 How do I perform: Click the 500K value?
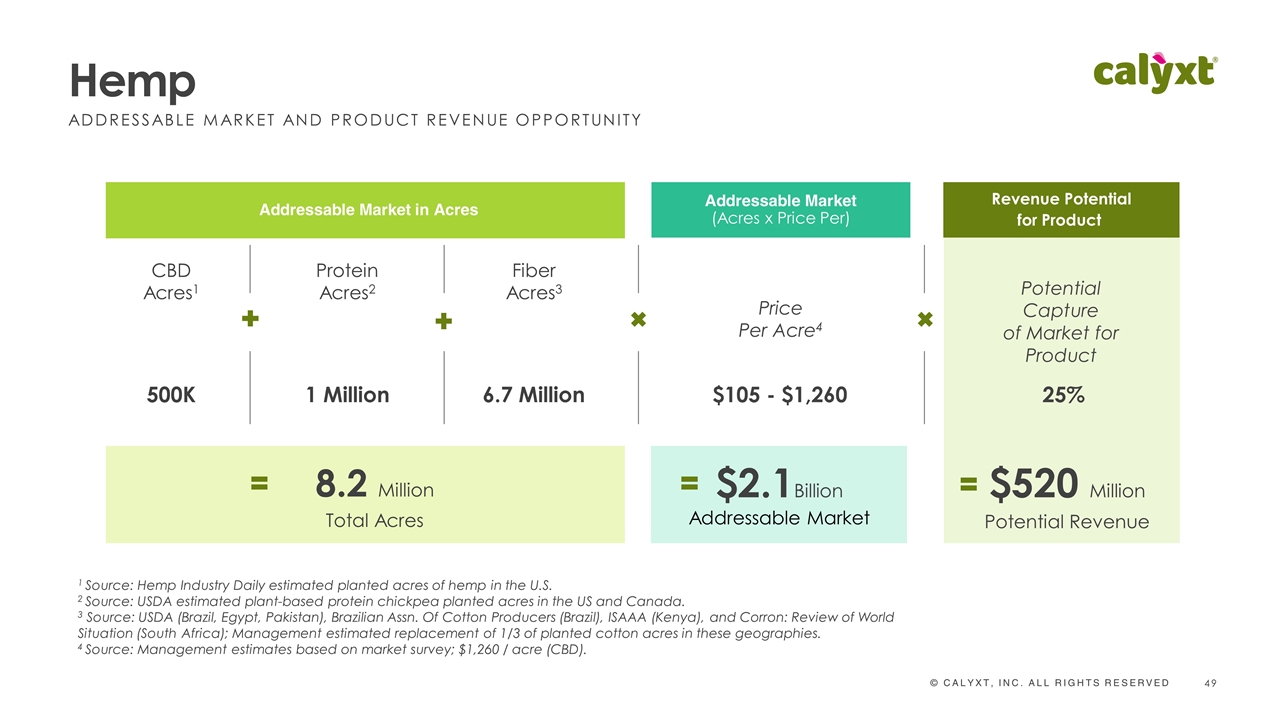[171, 395]
